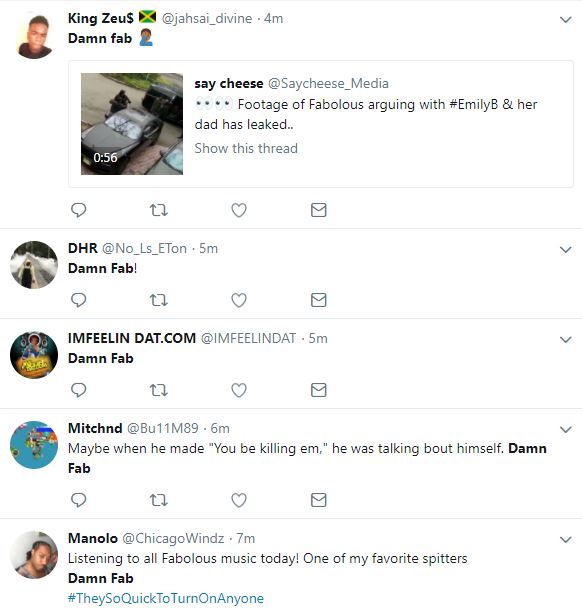This screenshot has width=582, height=611.
Task: Retweet the Mitchnd tweet
Action: coord(159,500)
